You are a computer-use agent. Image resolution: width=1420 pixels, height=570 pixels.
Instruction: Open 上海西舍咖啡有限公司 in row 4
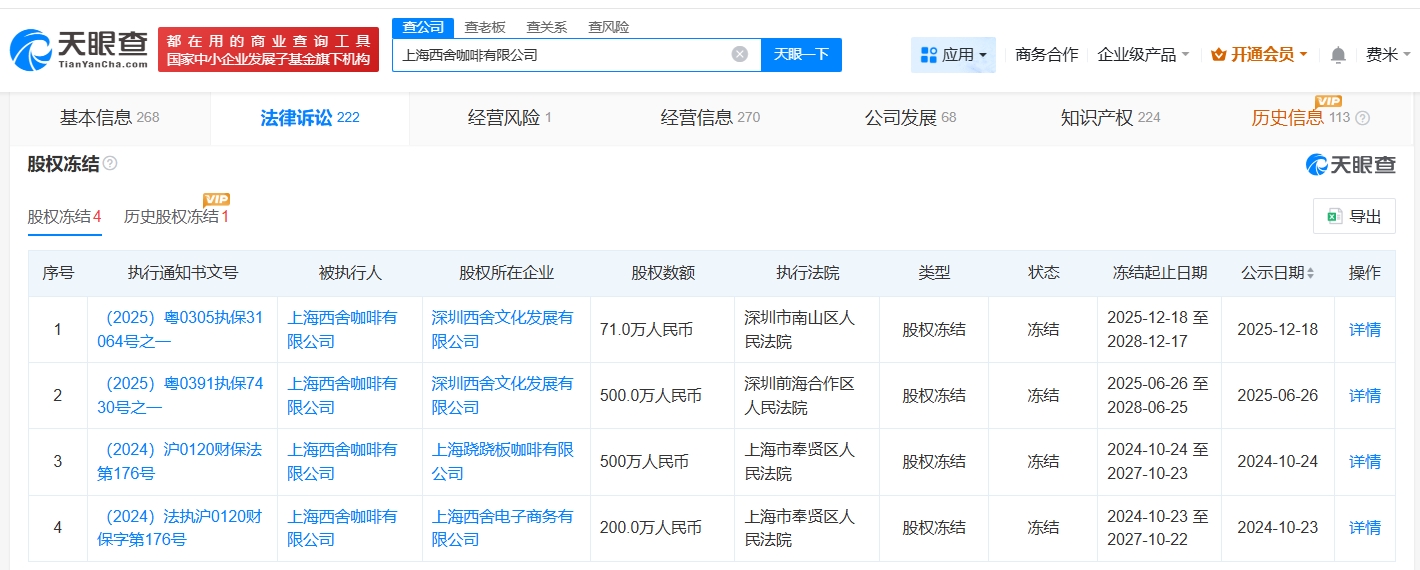click(342, 527)
